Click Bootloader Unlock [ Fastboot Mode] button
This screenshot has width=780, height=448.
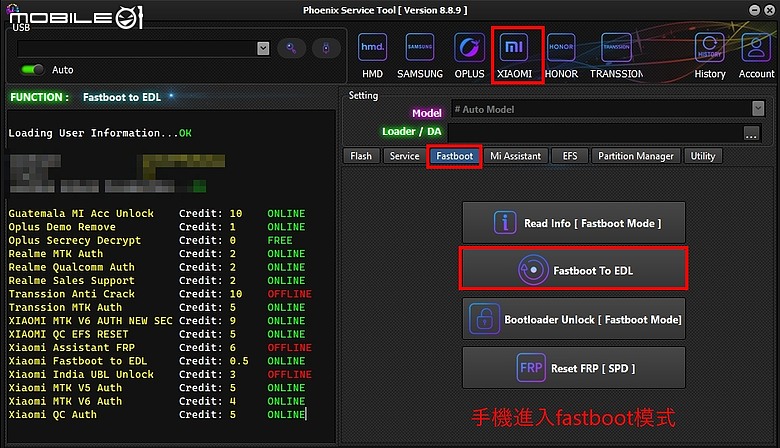pos(574,319)
